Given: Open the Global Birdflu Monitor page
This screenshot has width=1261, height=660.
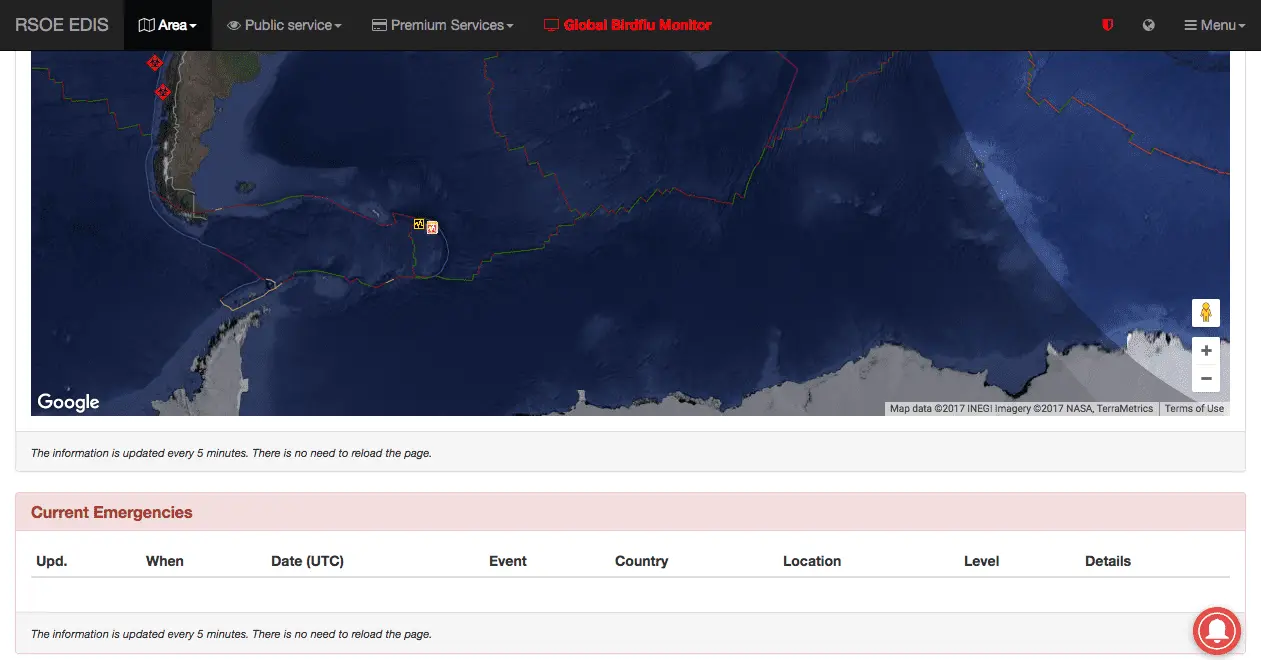Looking at the screenshot, I should pos(627,25).
